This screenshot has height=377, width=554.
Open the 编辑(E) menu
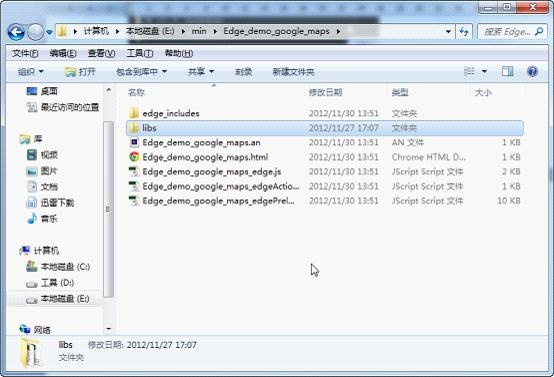point(63,53)
